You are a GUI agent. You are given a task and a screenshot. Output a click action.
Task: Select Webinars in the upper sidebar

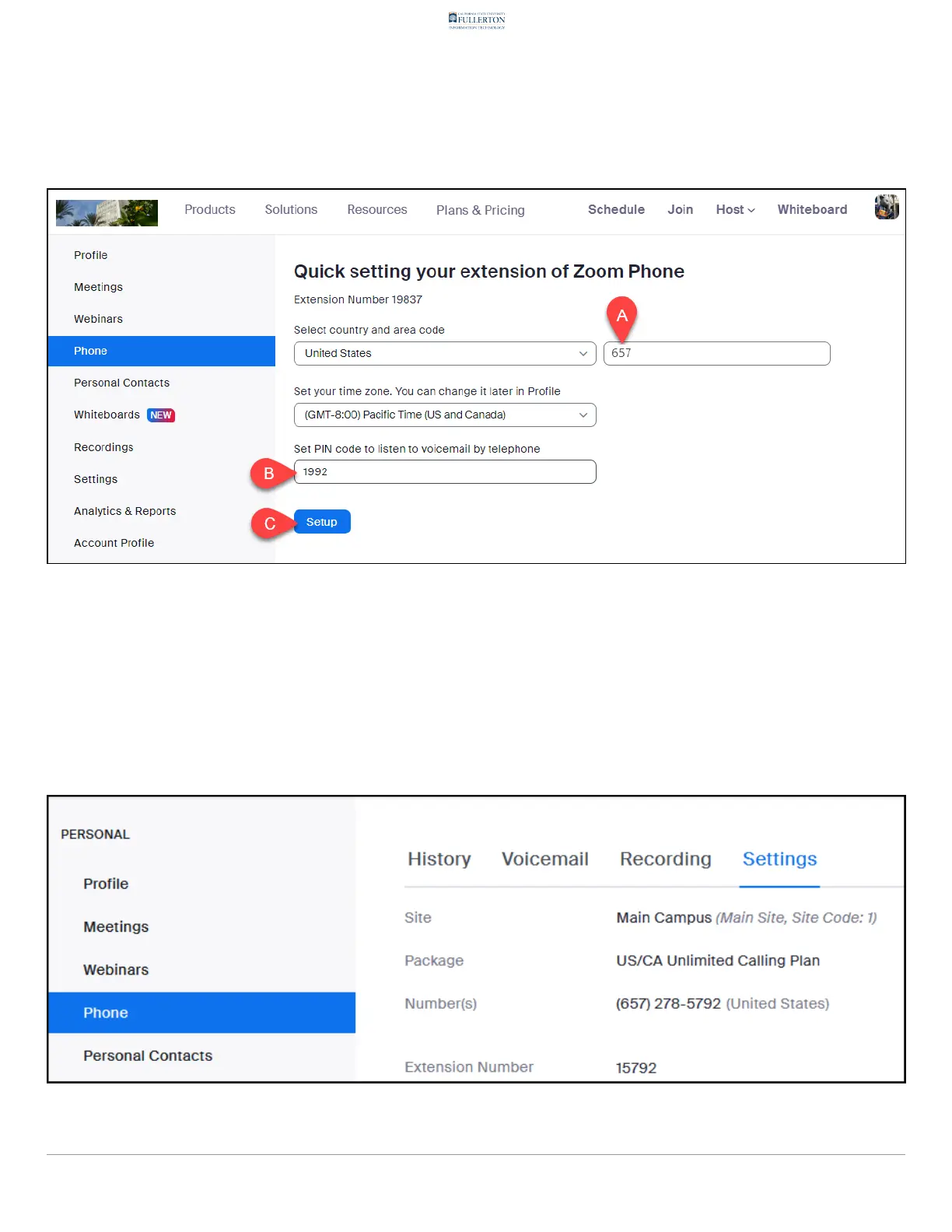(x=98, y=319)
